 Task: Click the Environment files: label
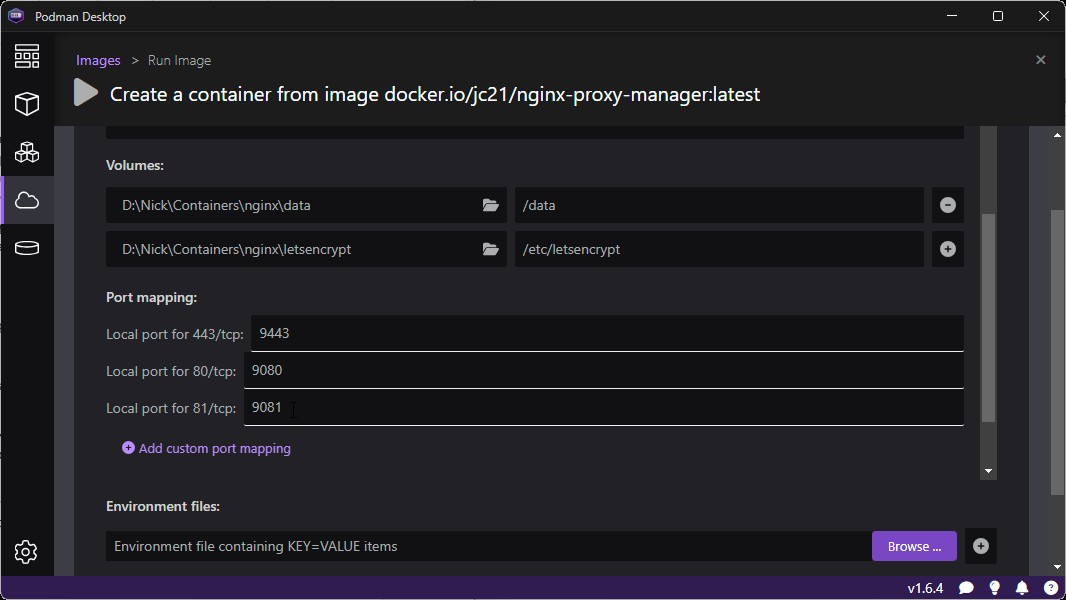163,506
